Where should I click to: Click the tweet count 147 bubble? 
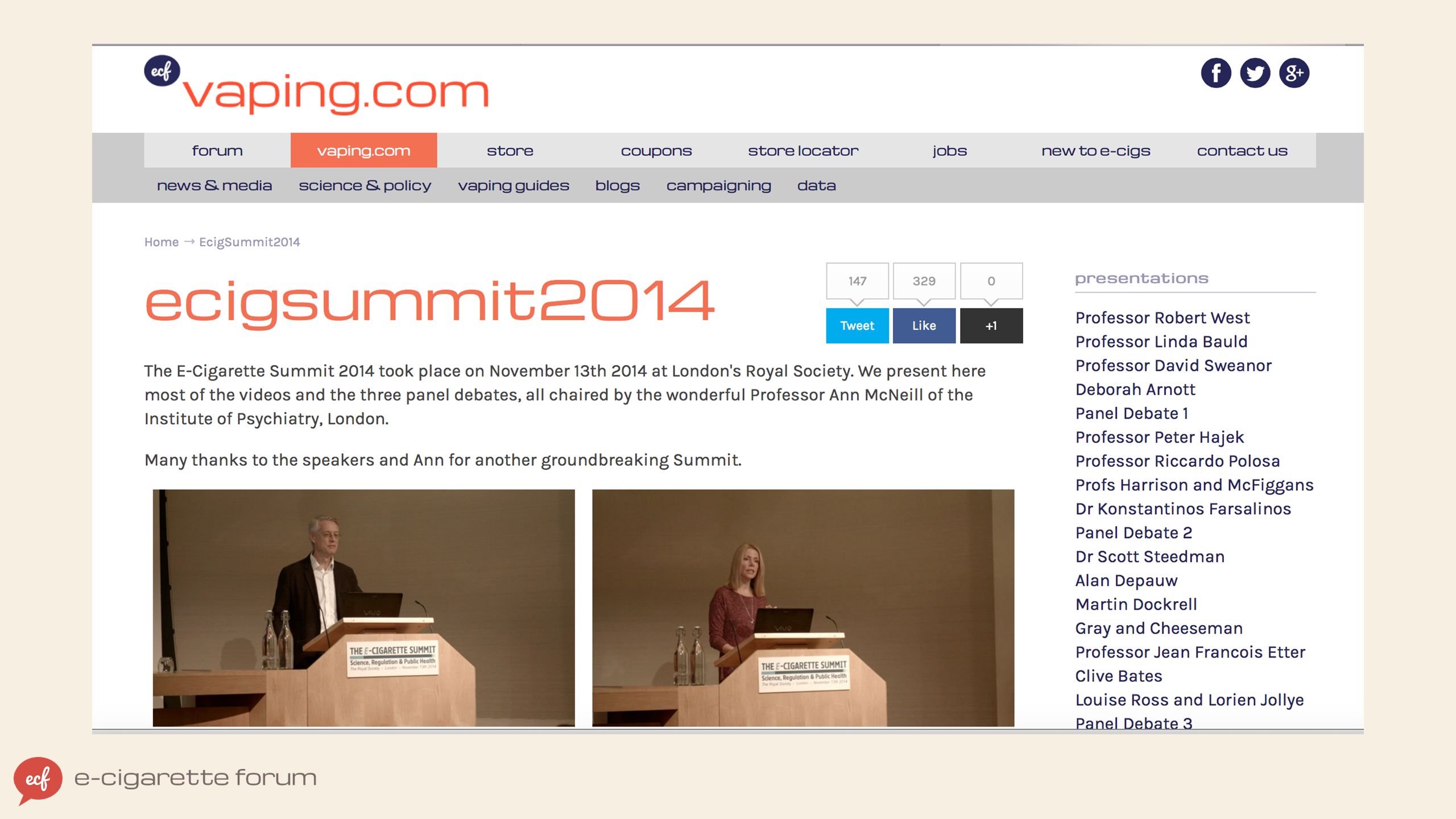[x=857, y=281]
